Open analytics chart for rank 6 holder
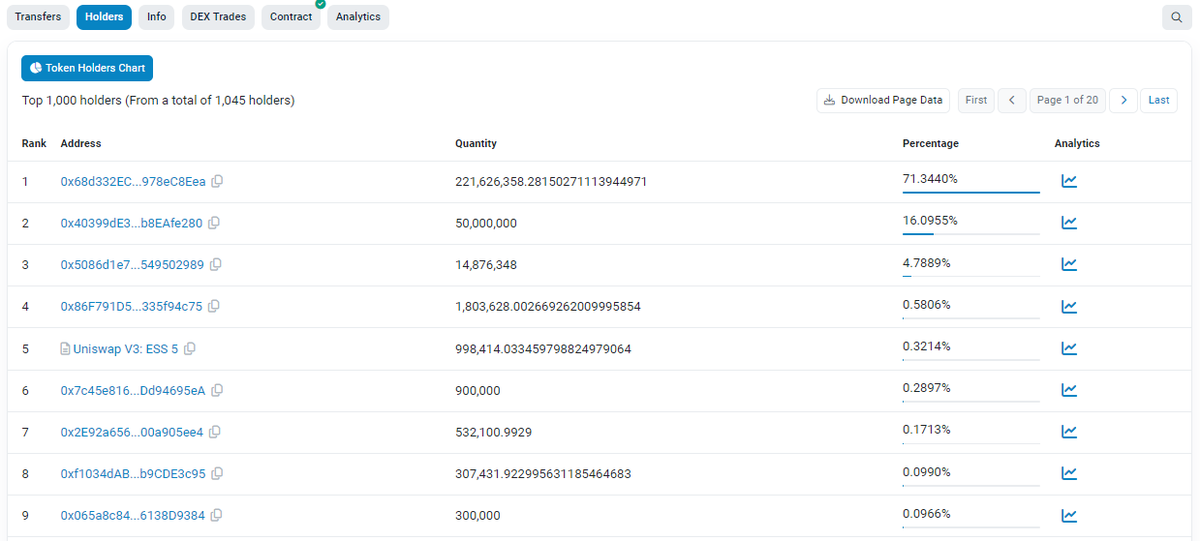1200x541 pixels. coord(1069,390)
